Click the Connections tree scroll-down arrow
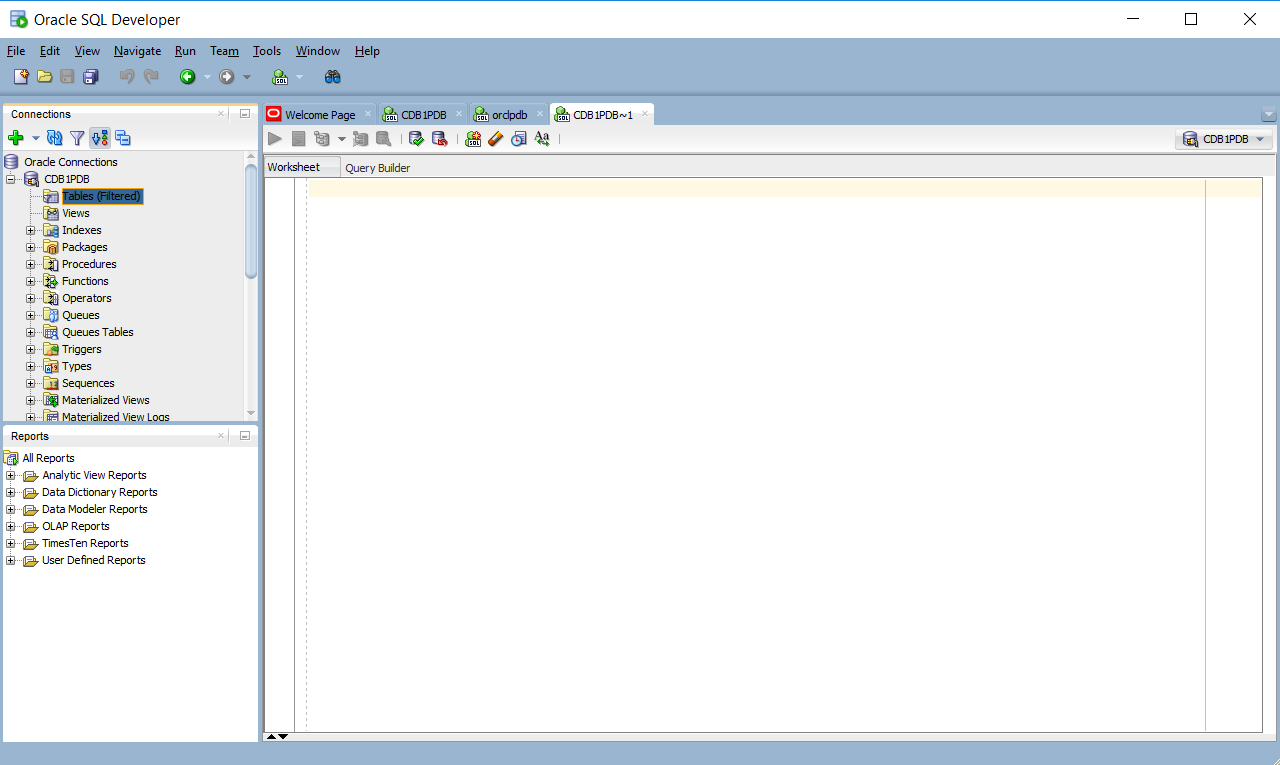Viewport: 1280px width, 765px height. tap(251, 413)
